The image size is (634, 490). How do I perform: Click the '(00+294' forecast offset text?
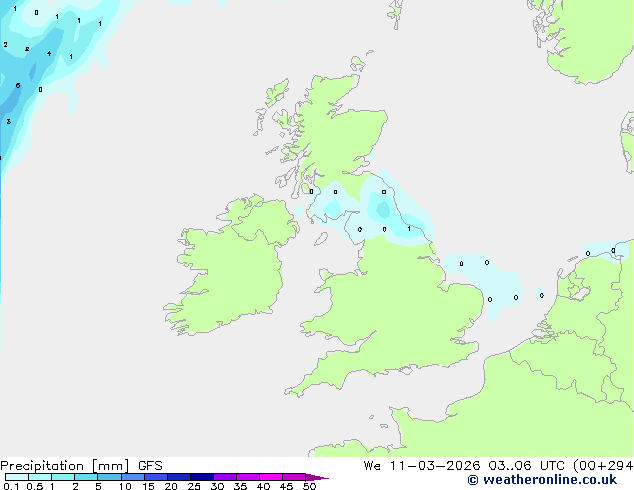603,466
